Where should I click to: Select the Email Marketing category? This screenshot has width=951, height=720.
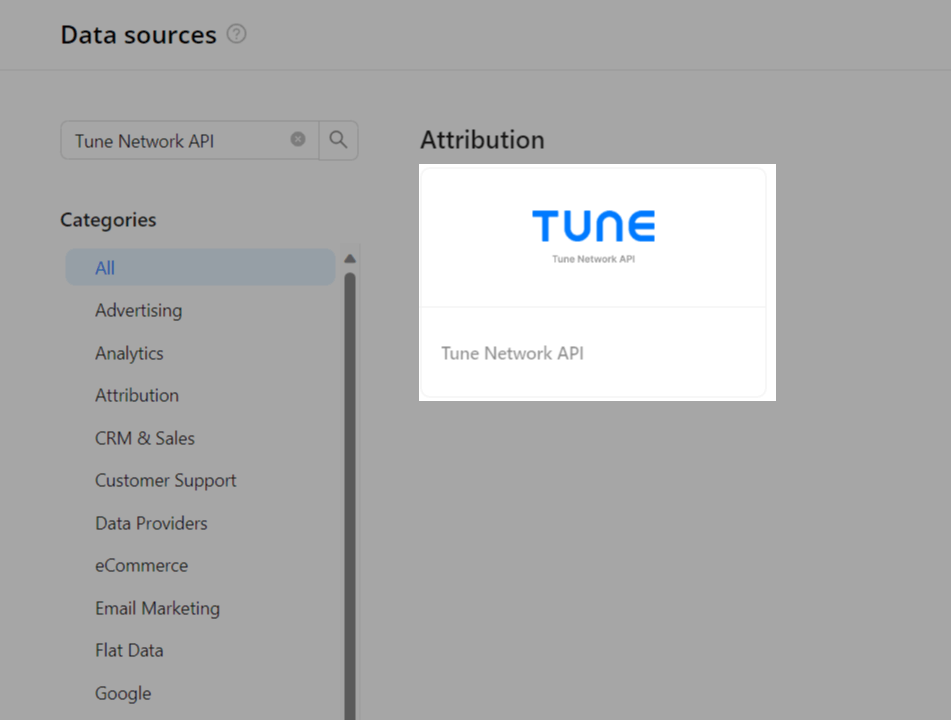click(158, 608)
